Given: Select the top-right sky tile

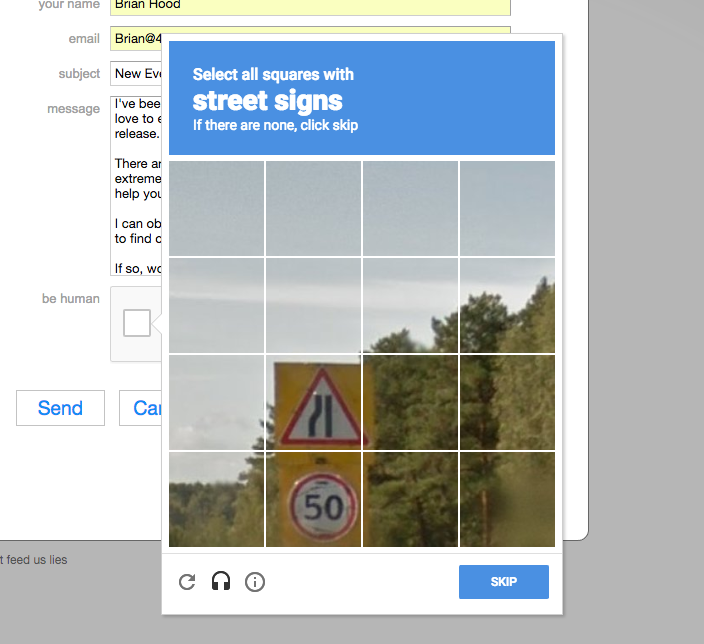Looking at the screenshot, I should point(507,208).
